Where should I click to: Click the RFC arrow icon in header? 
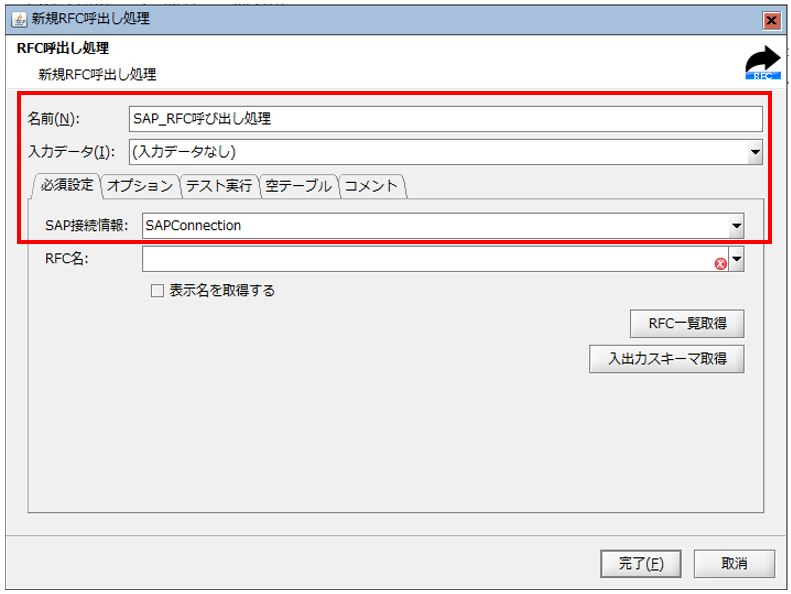coord(763,63)
